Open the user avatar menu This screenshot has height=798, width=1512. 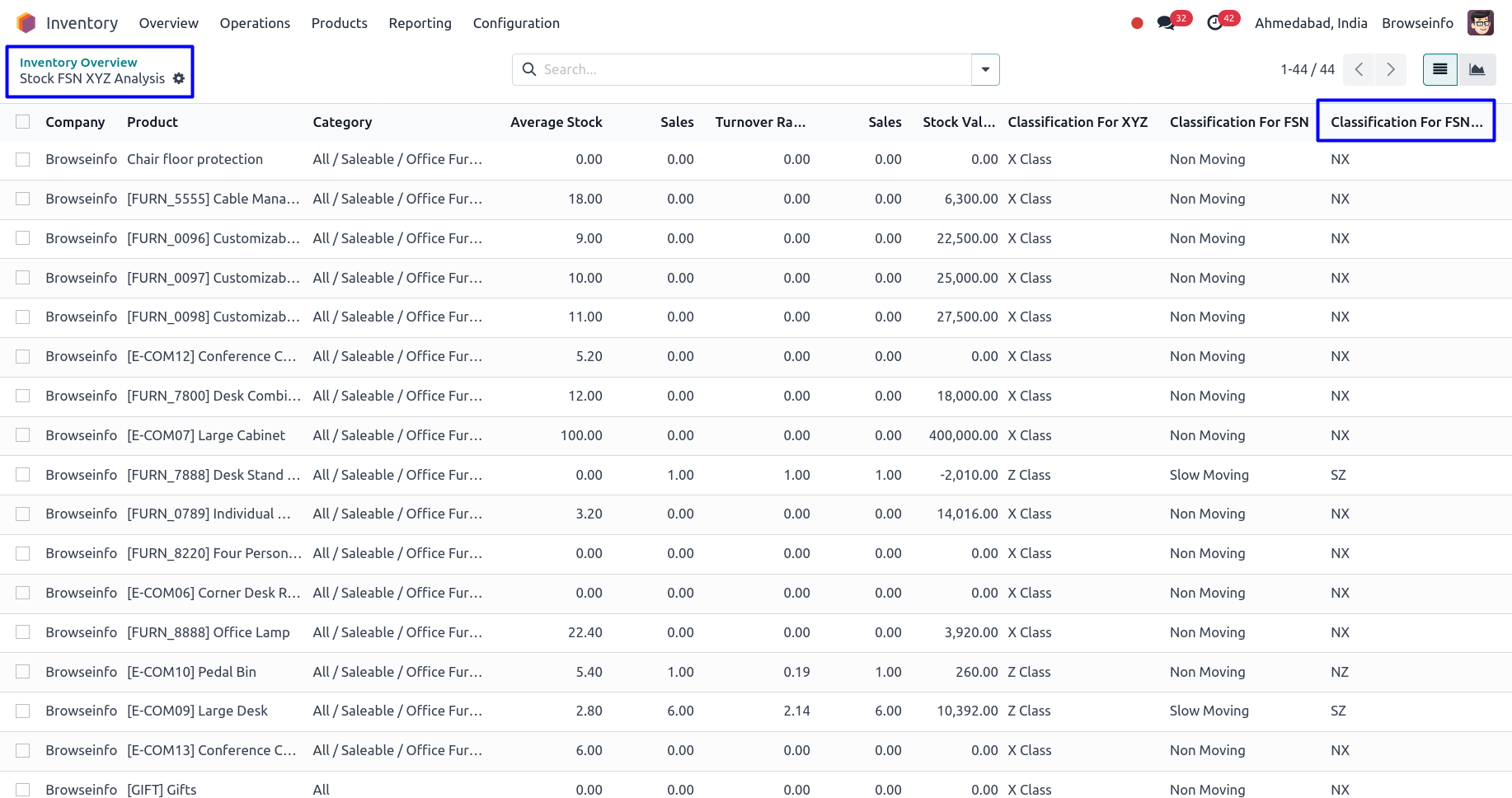(1480, 23)
